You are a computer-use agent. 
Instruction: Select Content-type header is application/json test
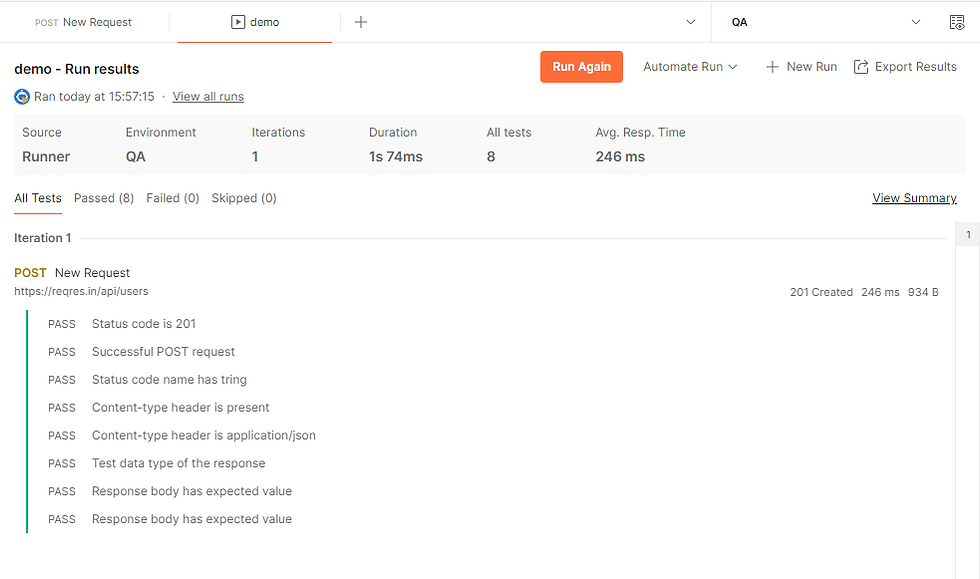pyautogui.click(x=204, y=436)
